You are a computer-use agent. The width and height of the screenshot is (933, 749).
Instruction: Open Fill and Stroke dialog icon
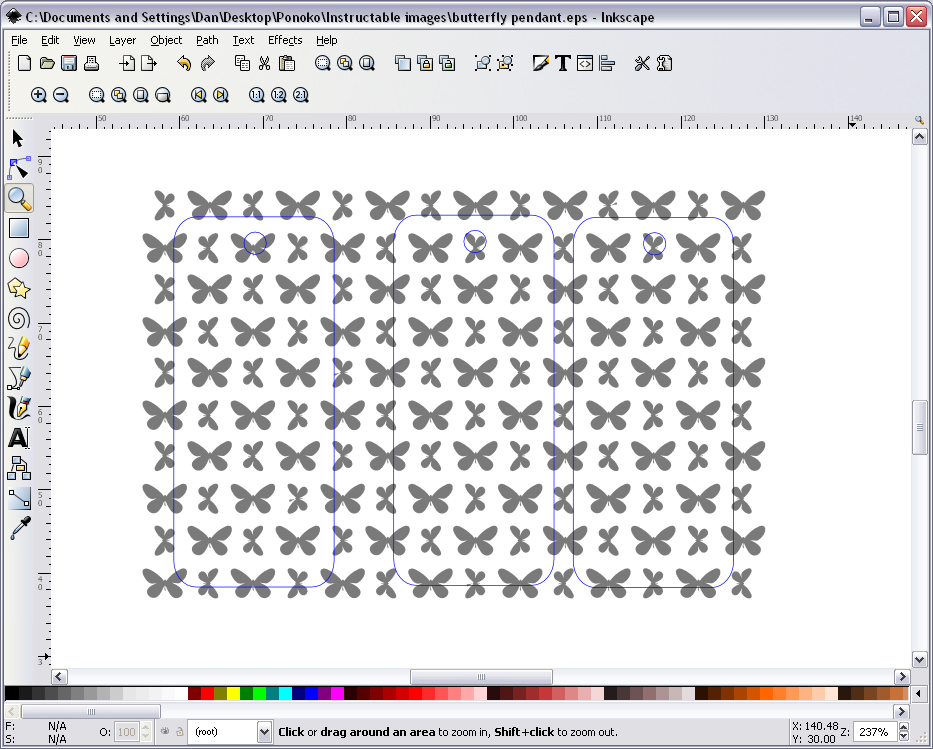pyautogui.click(x=540, y=63)
